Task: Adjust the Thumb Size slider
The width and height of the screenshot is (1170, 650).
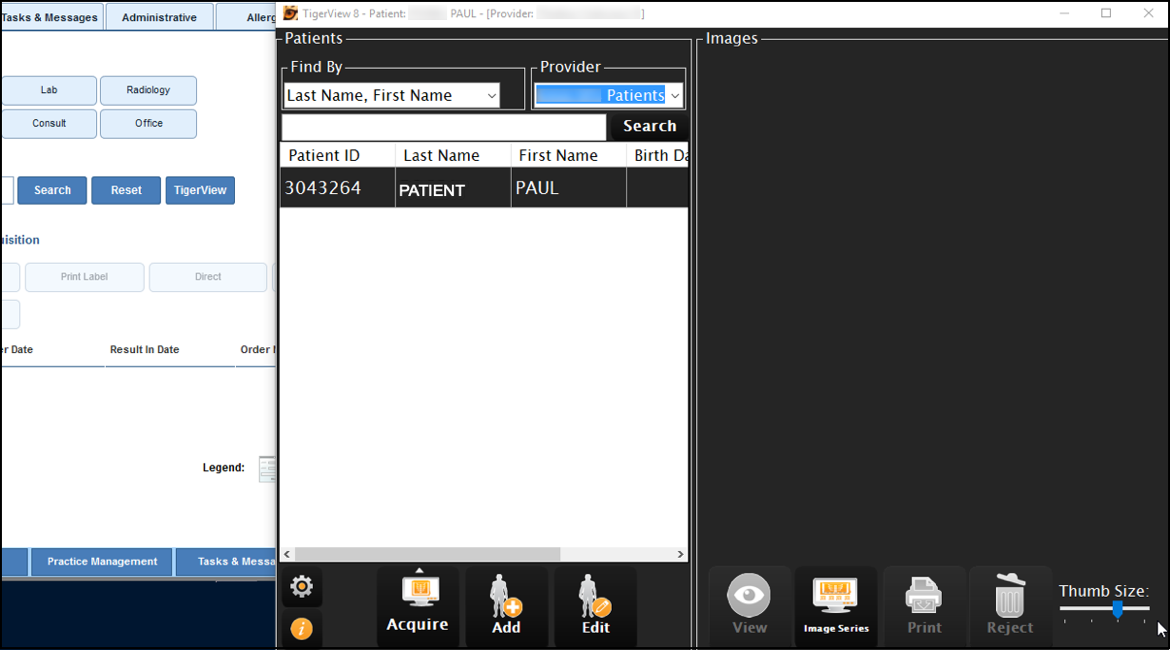Action: [x=1117, y=610]
